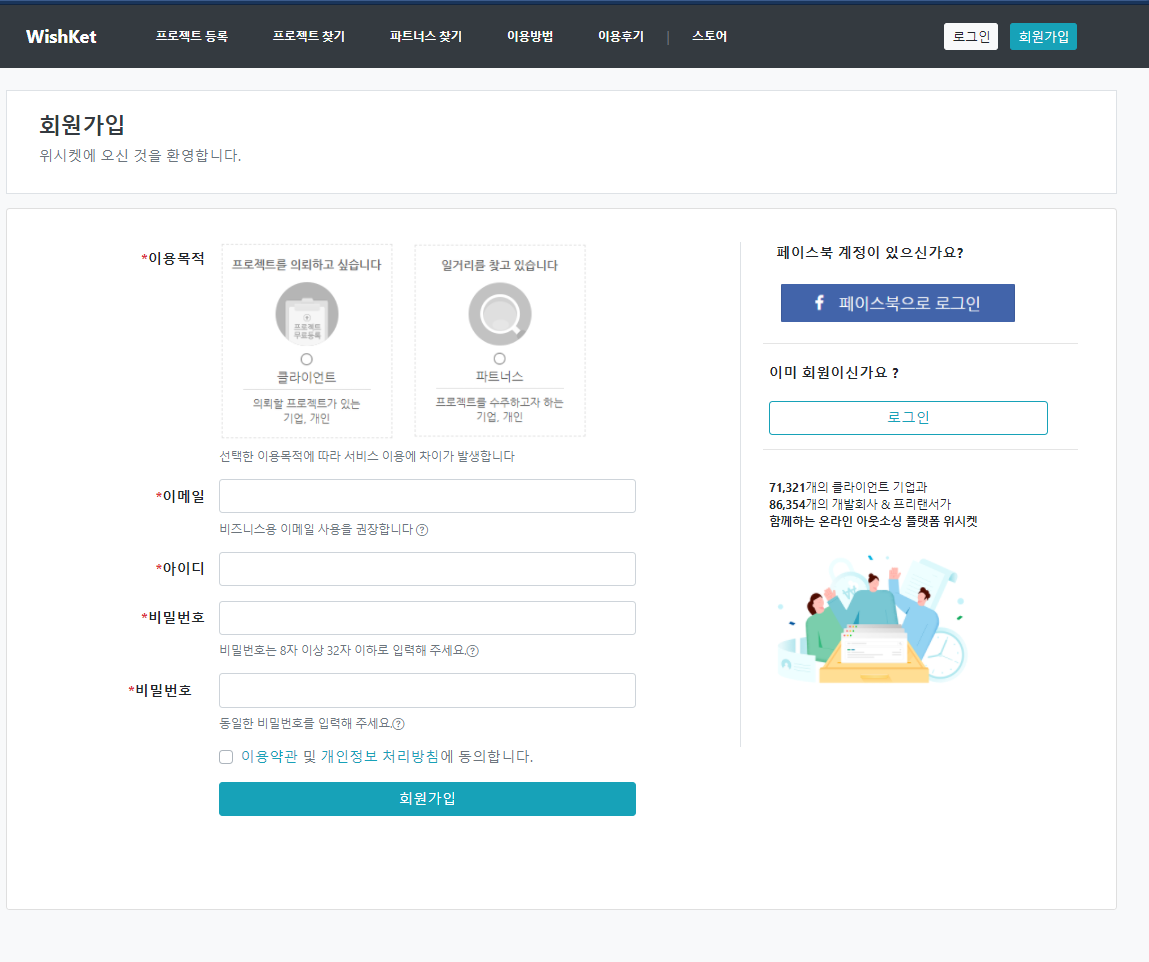Click 이미 회원이신가요 ? heading
Screen dimensions: 1149x962
click(x=834, y=373)
